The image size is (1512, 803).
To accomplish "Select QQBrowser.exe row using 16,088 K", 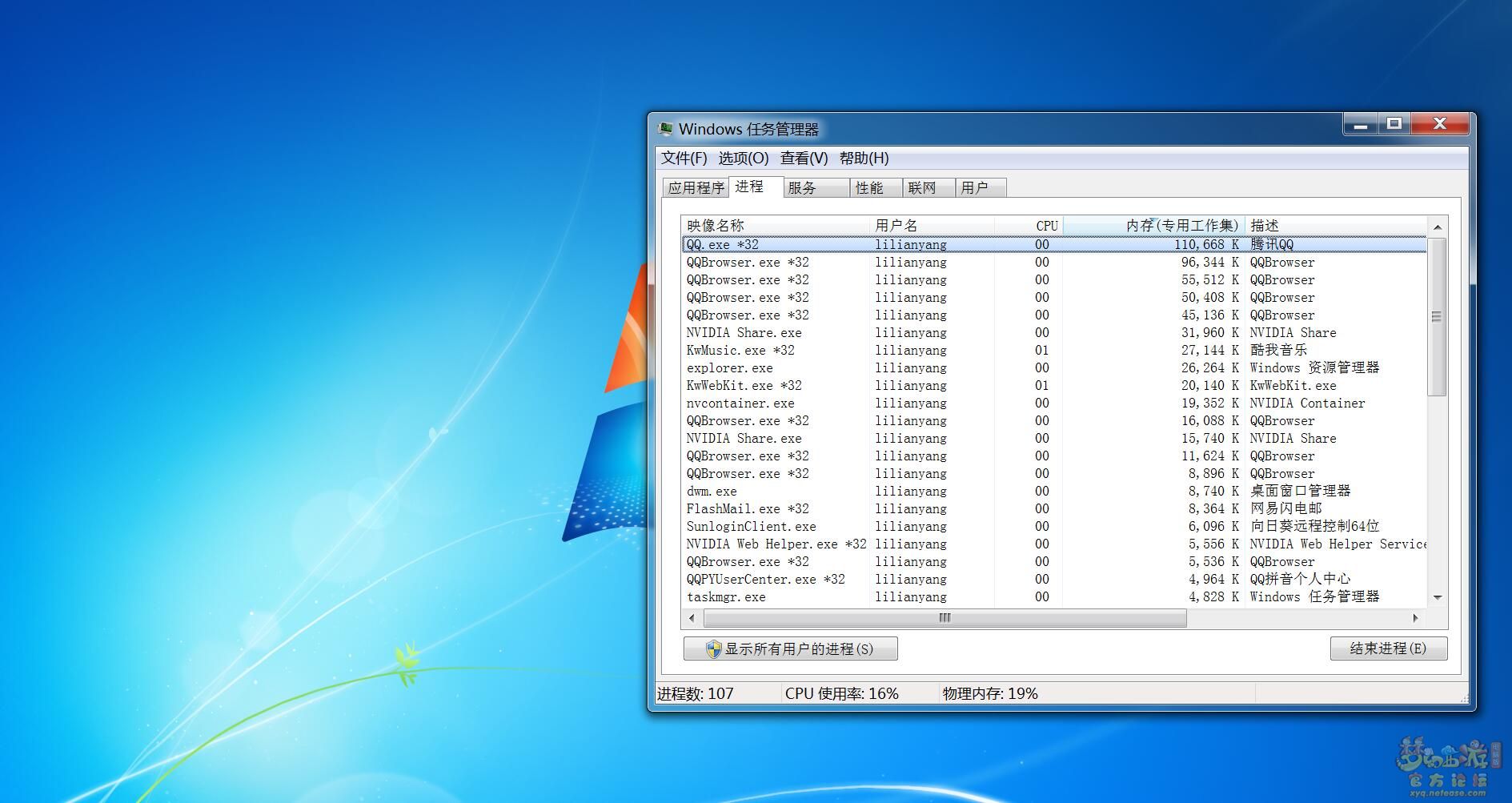I will click(x=1054, y=421).
